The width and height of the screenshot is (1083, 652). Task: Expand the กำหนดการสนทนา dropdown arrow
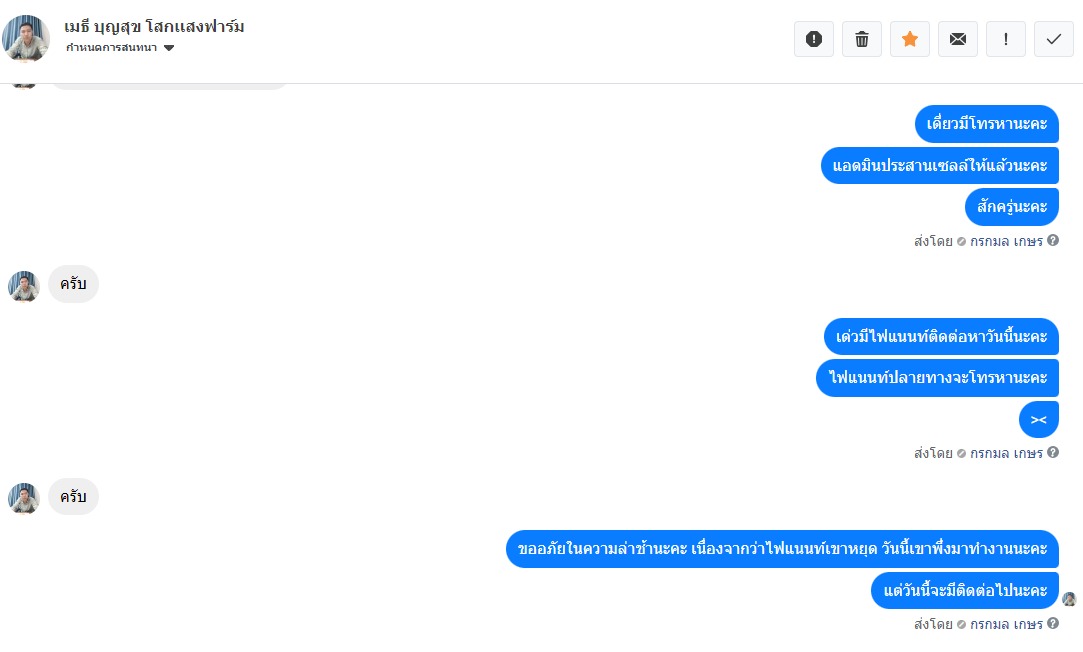pyautogui.click(x=169, y=48)
